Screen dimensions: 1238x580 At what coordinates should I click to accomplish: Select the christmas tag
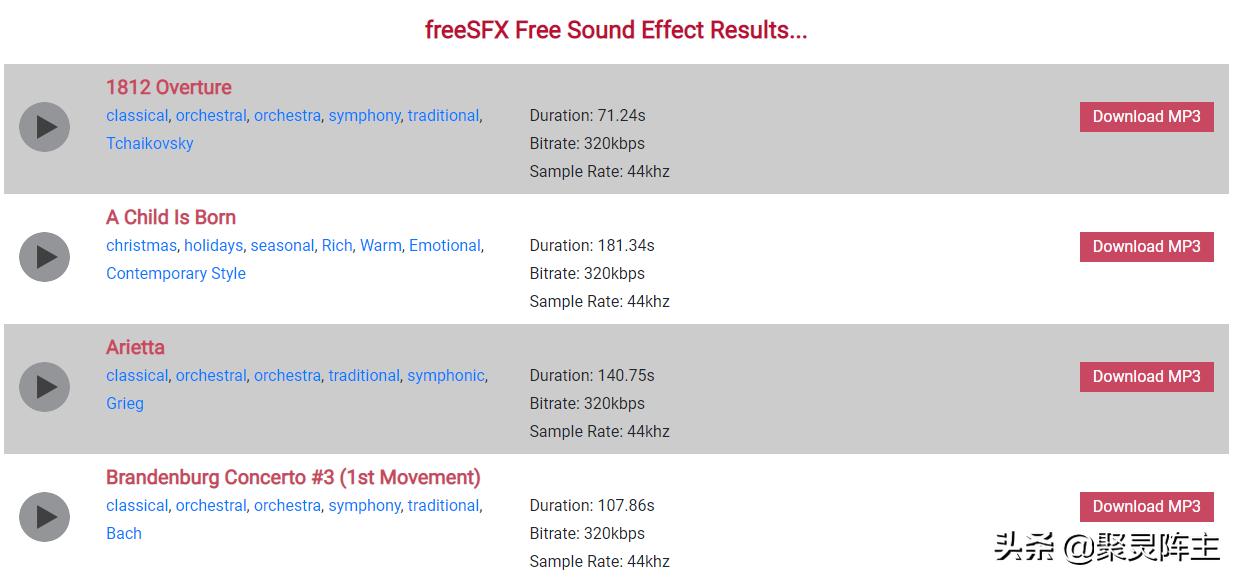coord(141,245)
